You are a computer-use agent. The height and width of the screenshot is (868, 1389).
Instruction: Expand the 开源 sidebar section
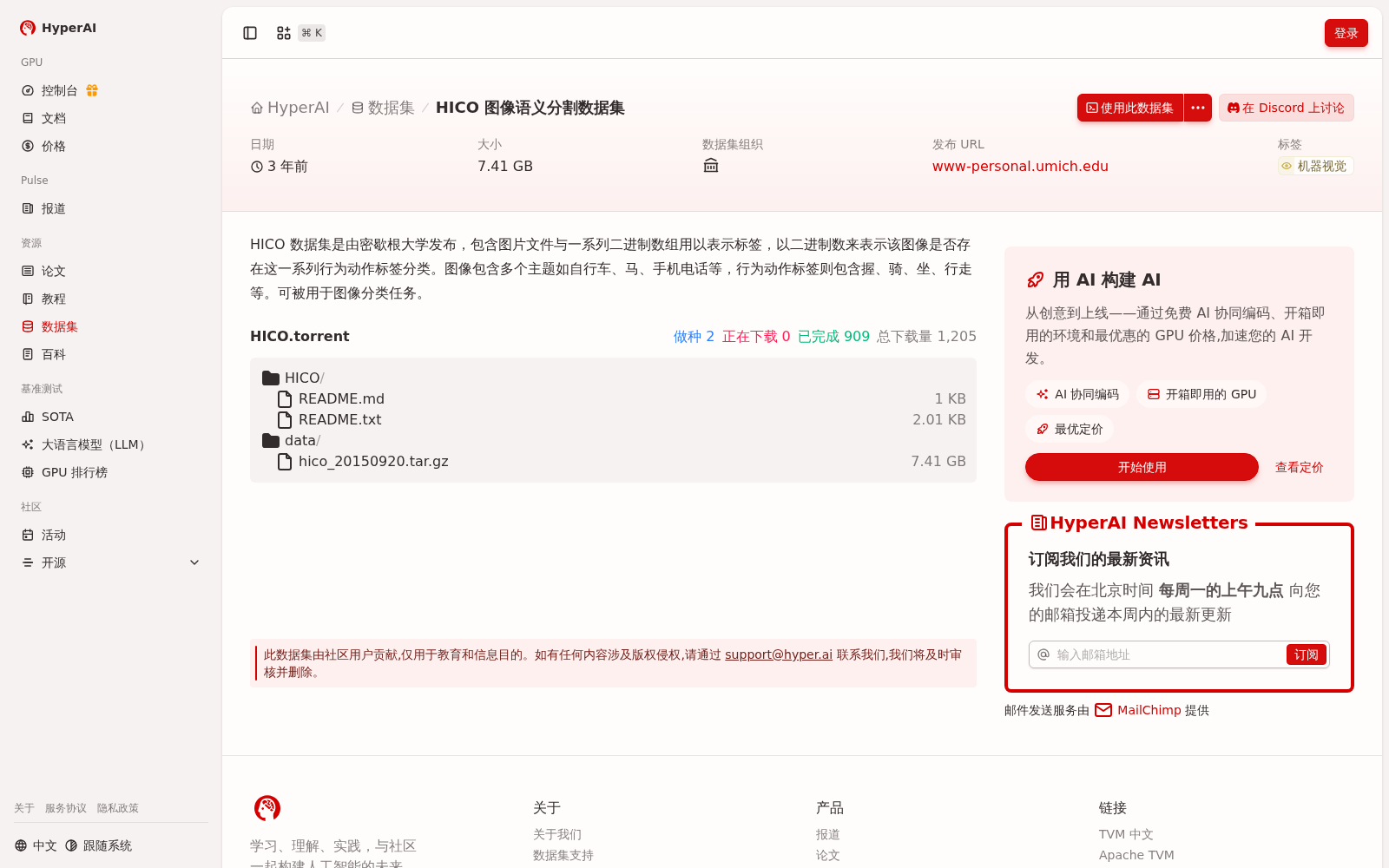pos(111,562)
